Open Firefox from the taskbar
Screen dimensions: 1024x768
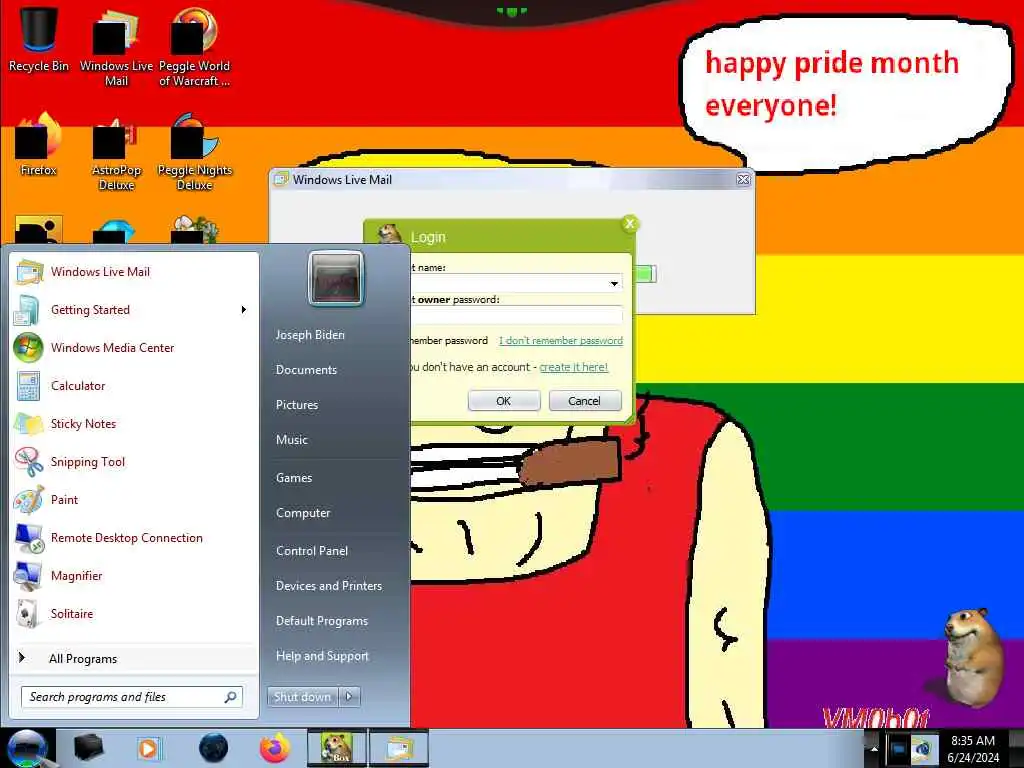pyautogui.click(x=275, y=748)
